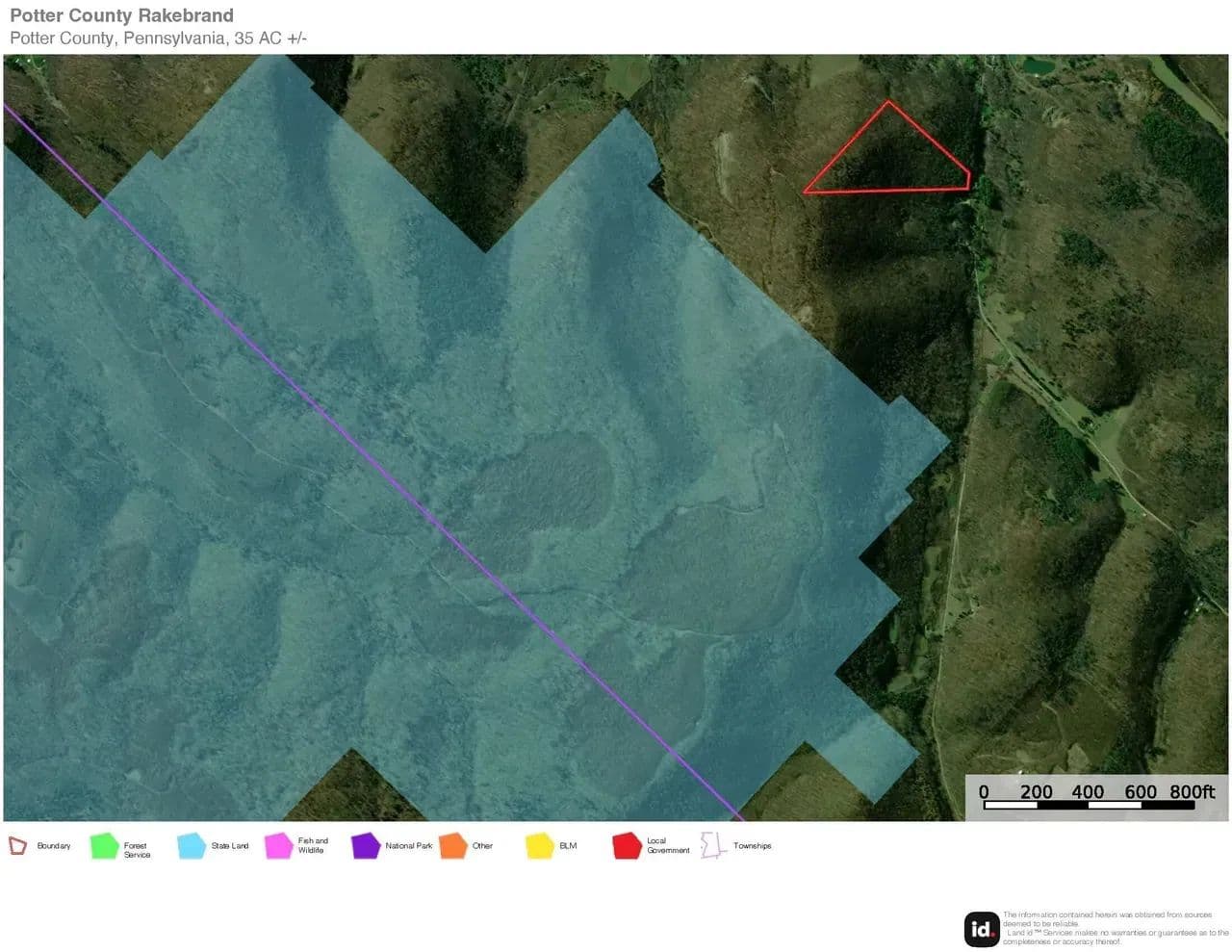Click the "800ft" label on the scale

(x=1192, y=791)
